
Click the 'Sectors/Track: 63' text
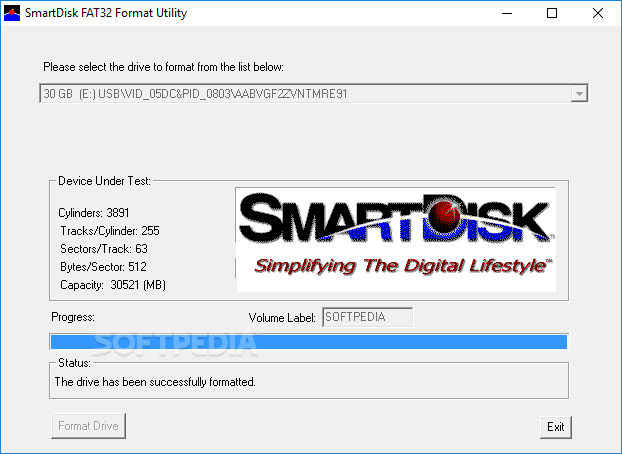click(x=104, y=249)
